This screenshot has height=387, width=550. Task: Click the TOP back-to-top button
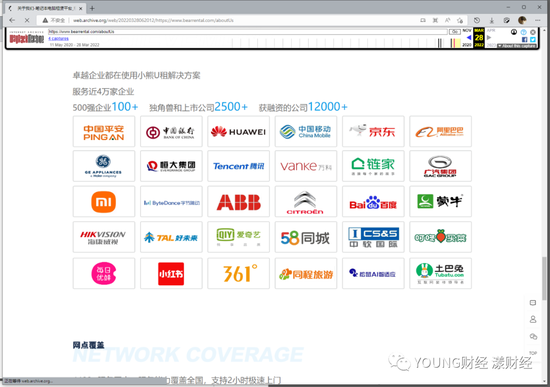533,353
